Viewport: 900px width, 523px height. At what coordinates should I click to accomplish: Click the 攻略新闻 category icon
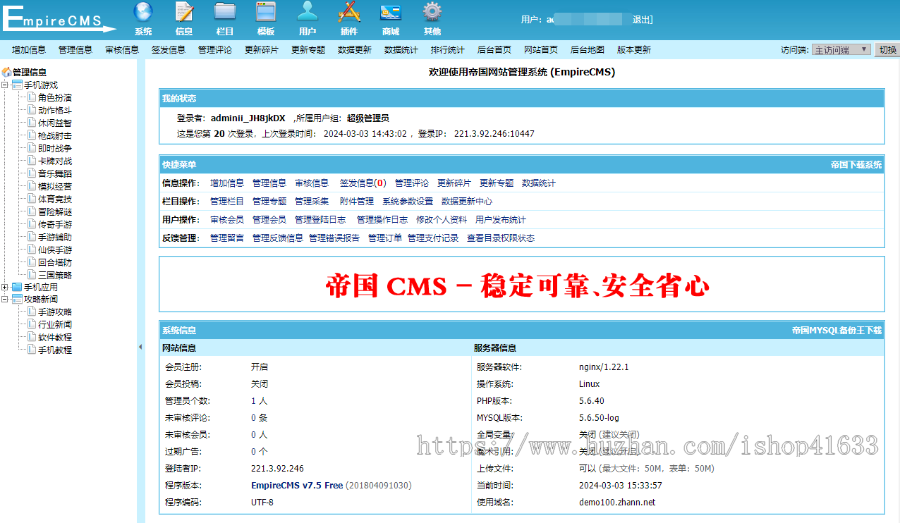[17, 299]
